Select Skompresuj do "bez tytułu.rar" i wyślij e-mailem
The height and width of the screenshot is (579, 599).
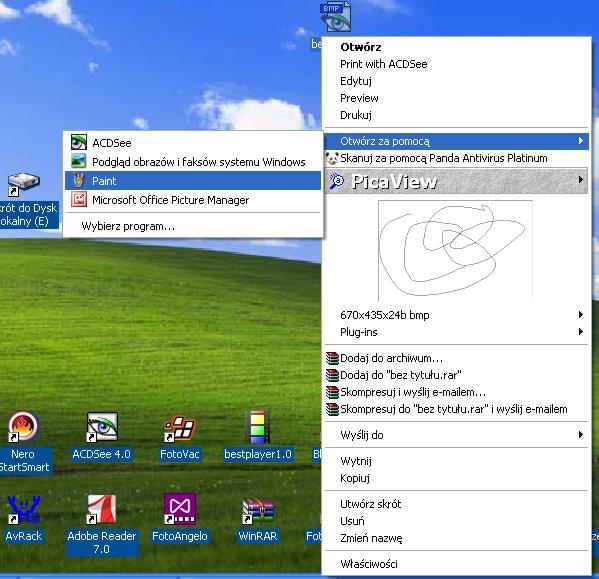click(456, 409)
